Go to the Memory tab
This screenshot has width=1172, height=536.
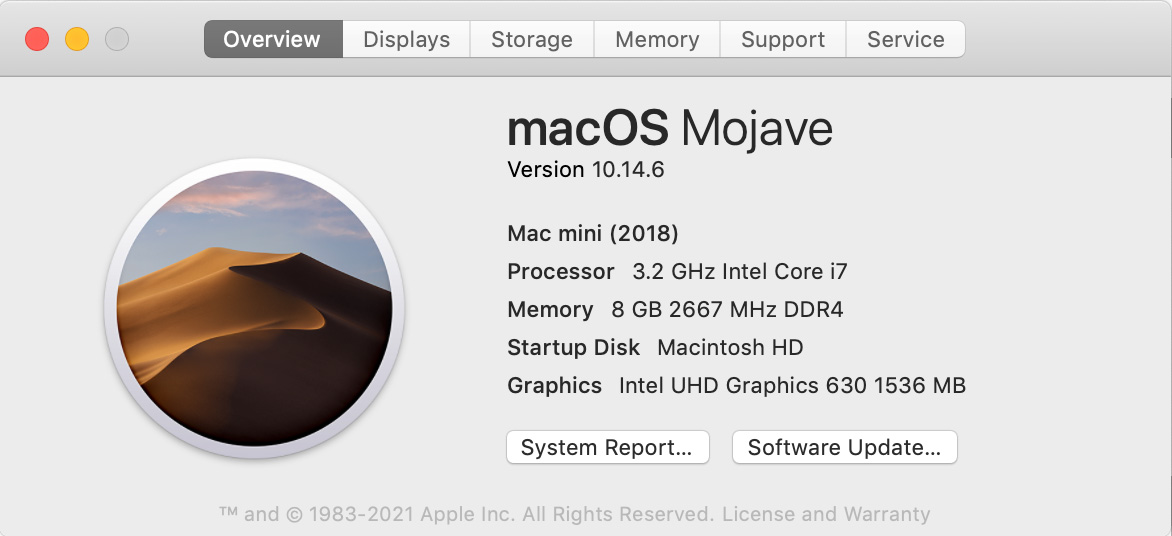click(x=657, y=39)
